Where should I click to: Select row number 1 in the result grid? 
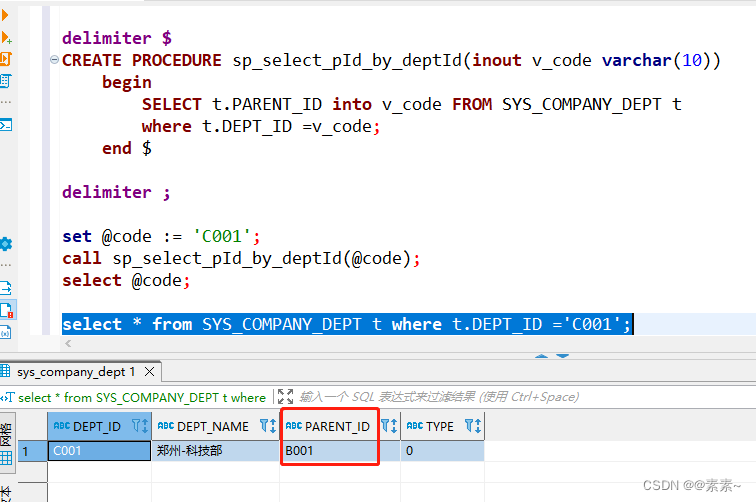32,451
